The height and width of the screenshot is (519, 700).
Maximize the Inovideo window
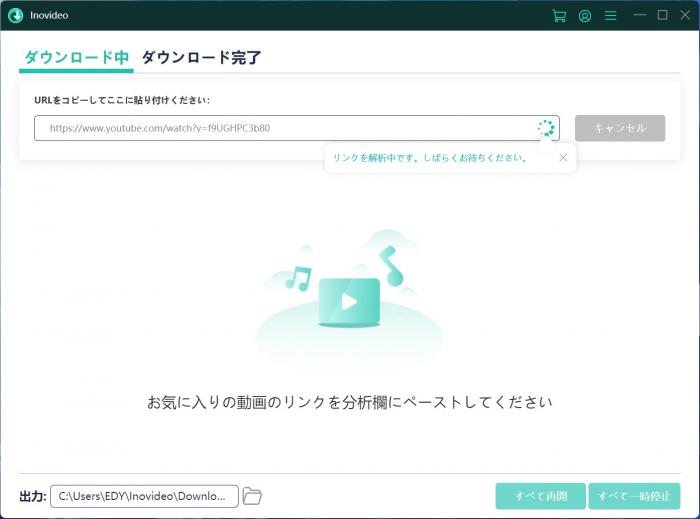[x=662, y=15]
